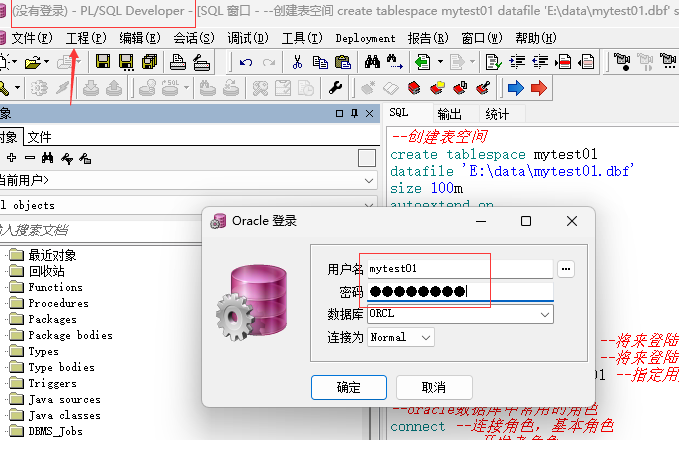The height and width of the screenshot is (453, 679).
Task: Click the Print toolbar icon
Action: coord(178,62)
